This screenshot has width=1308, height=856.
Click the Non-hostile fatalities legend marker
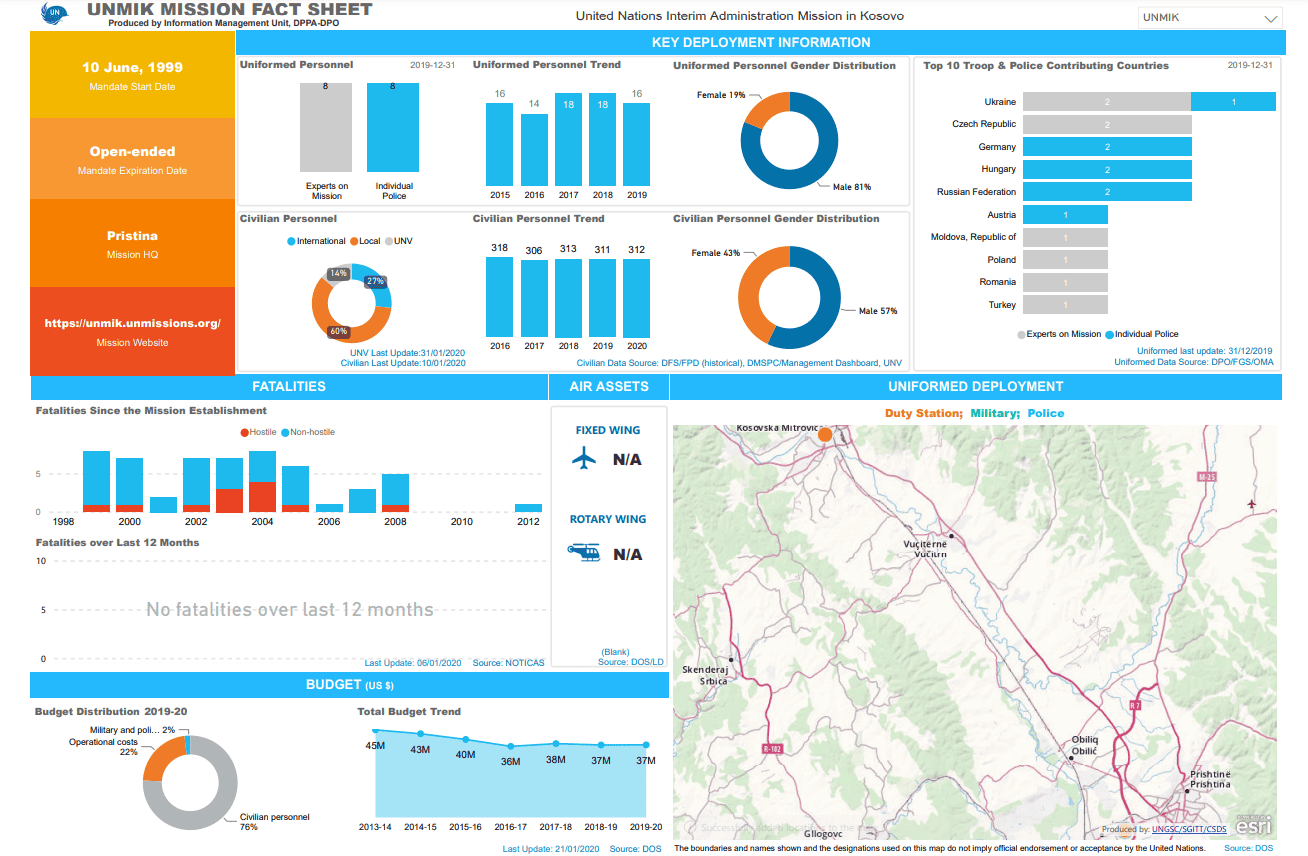click(x=285, y=432)
